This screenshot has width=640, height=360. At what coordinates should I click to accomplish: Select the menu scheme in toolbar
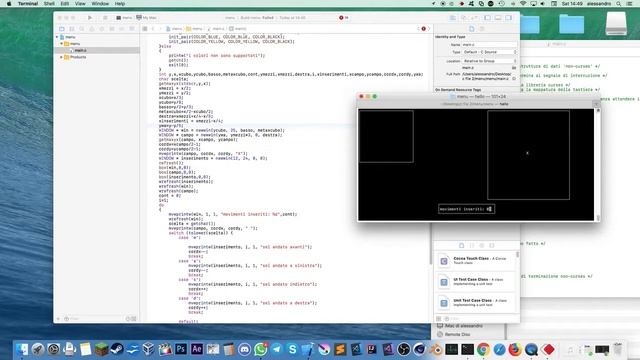click(x=124, y=18)
